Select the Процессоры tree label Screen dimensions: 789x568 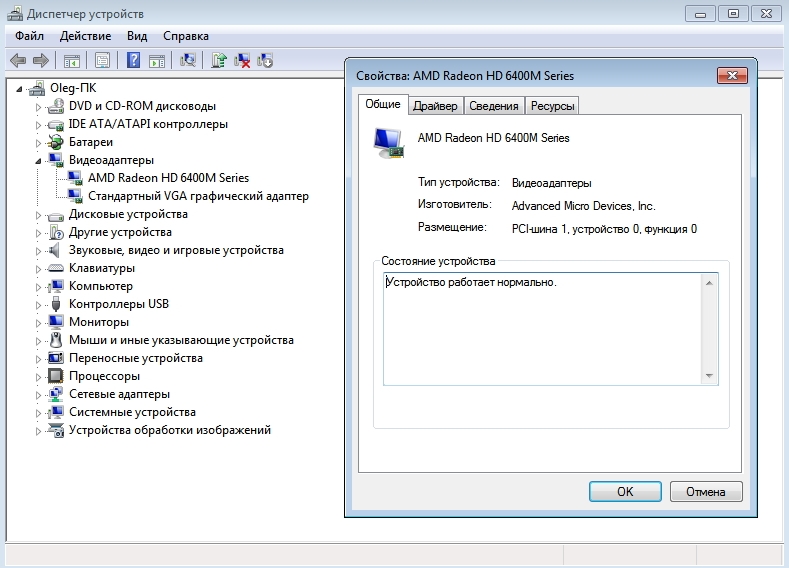(x=104, y=376)
